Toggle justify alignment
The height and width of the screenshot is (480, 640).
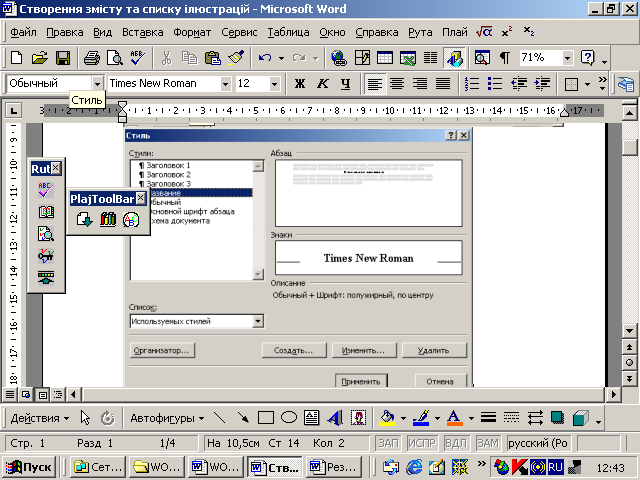443,84
